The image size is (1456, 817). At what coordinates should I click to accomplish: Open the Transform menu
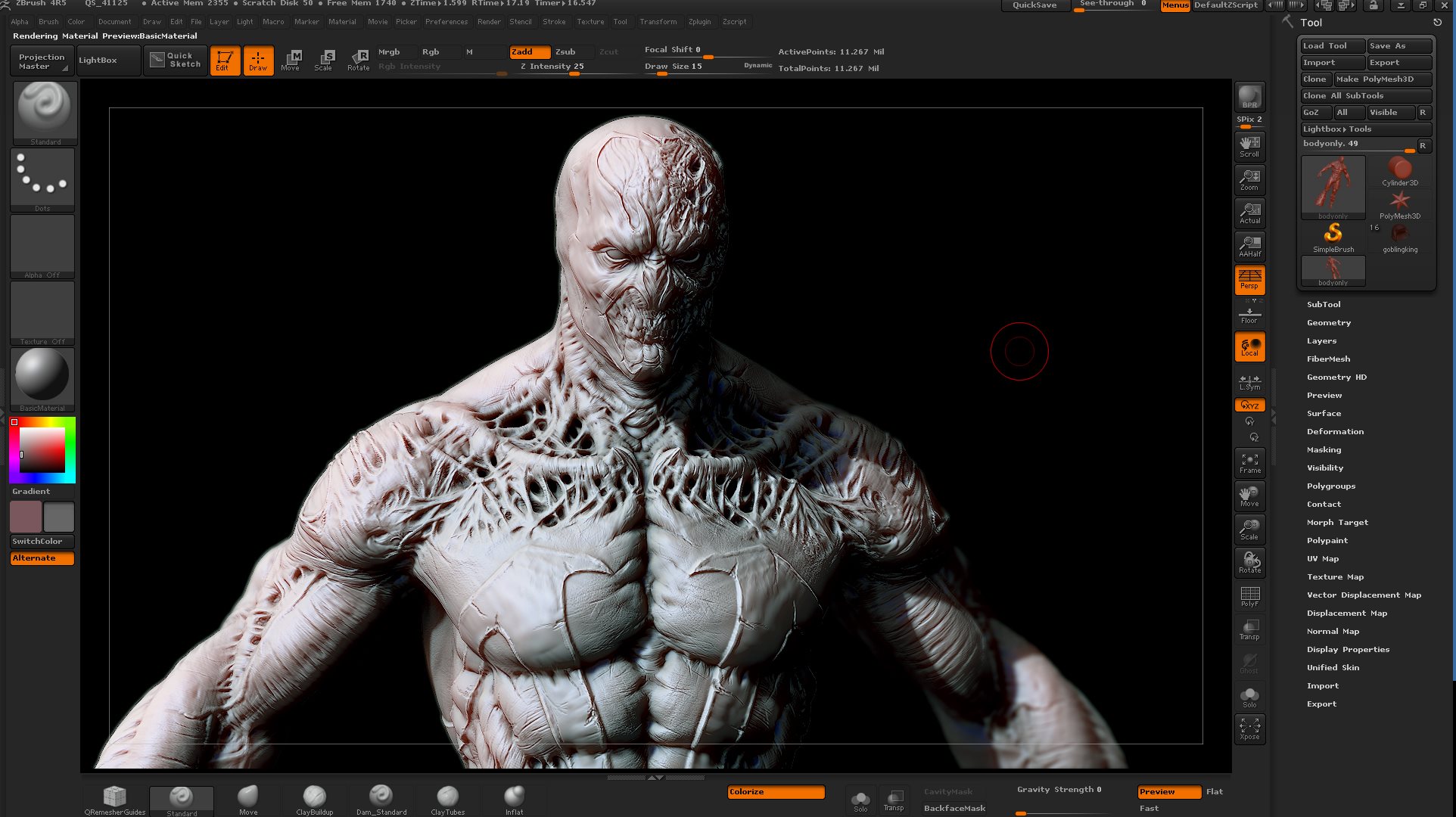pos(658,21)
